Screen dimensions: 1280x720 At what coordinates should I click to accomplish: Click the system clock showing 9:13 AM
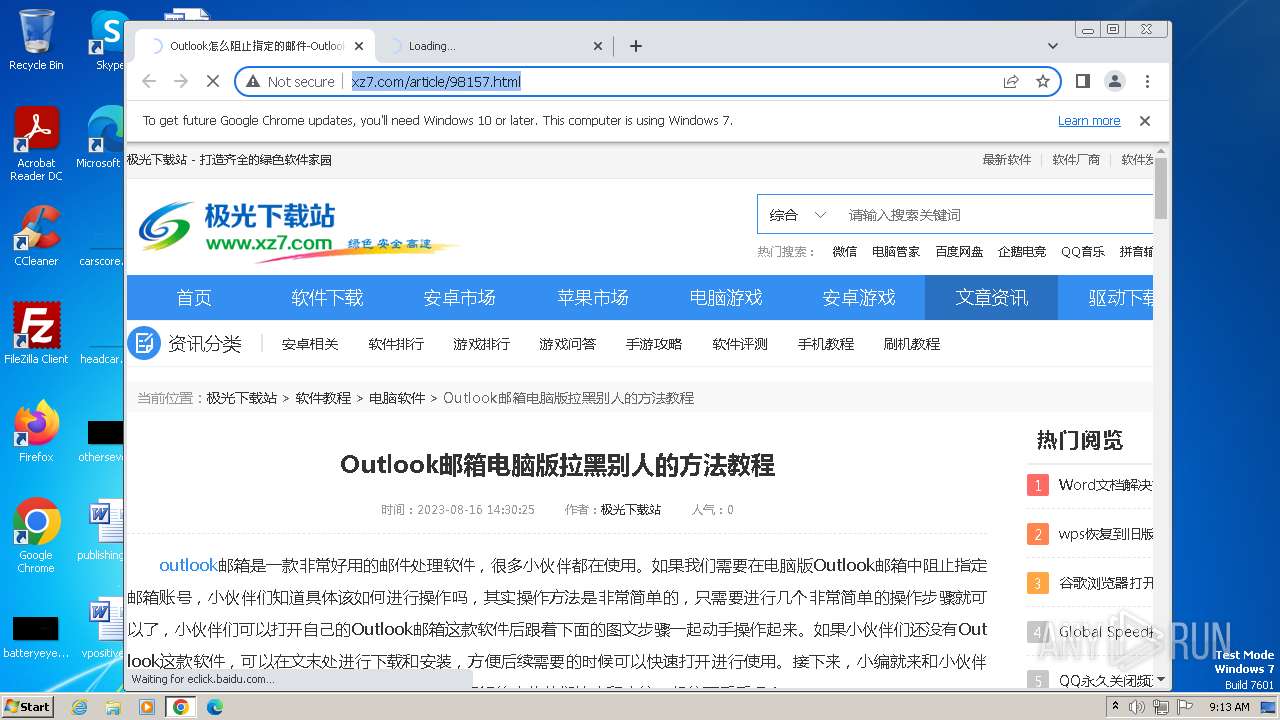point(1229,707)
